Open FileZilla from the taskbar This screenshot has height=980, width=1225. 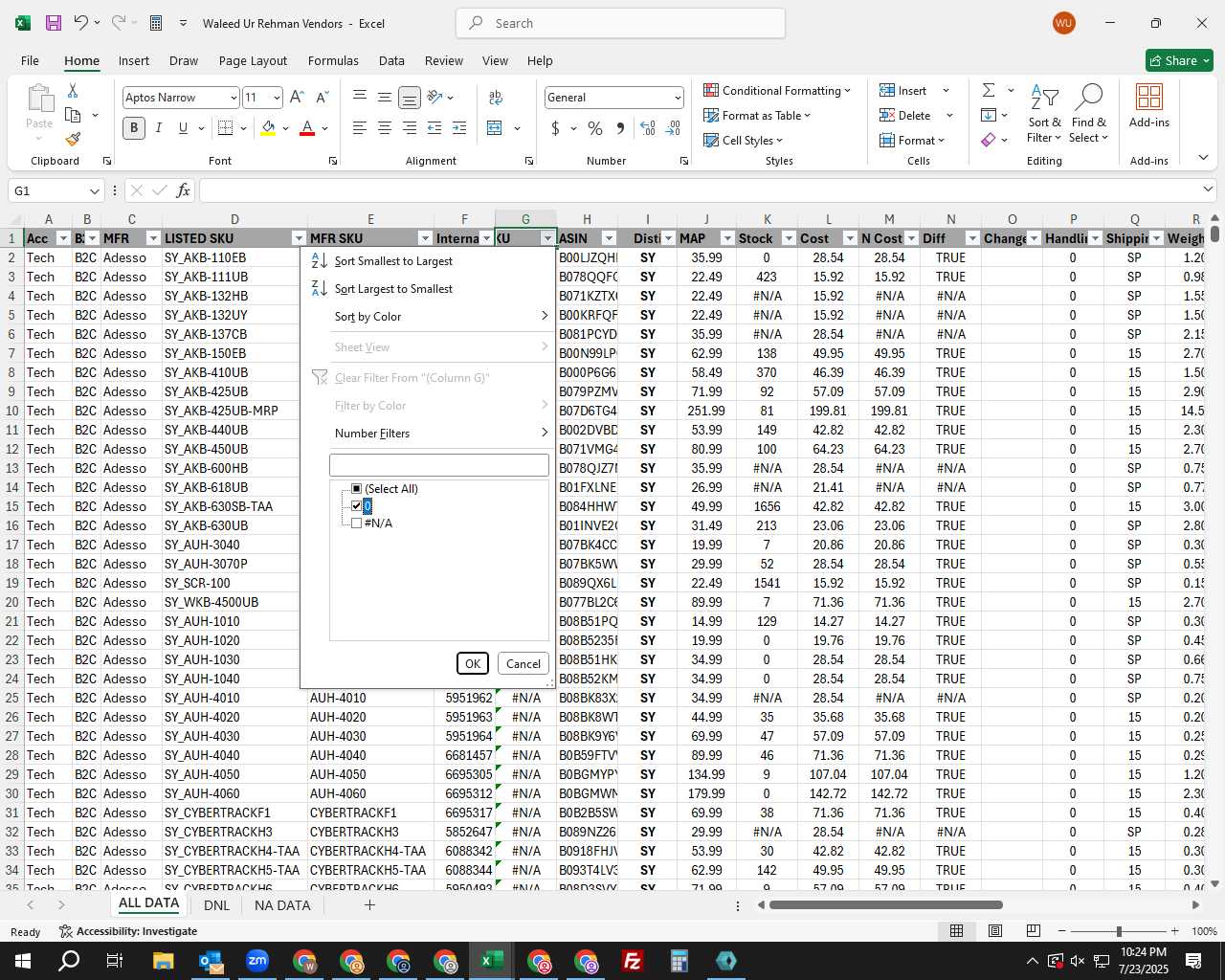(633, 961)
